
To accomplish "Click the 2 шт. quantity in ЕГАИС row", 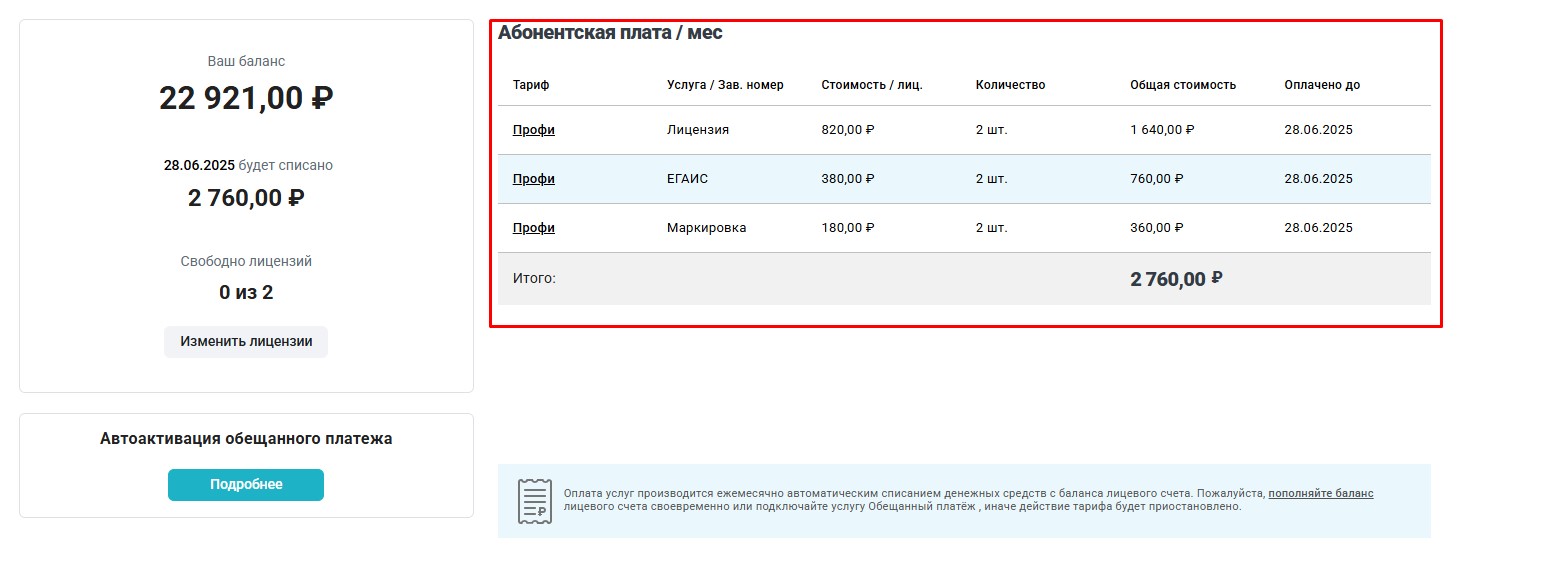I will click(992, 179).
